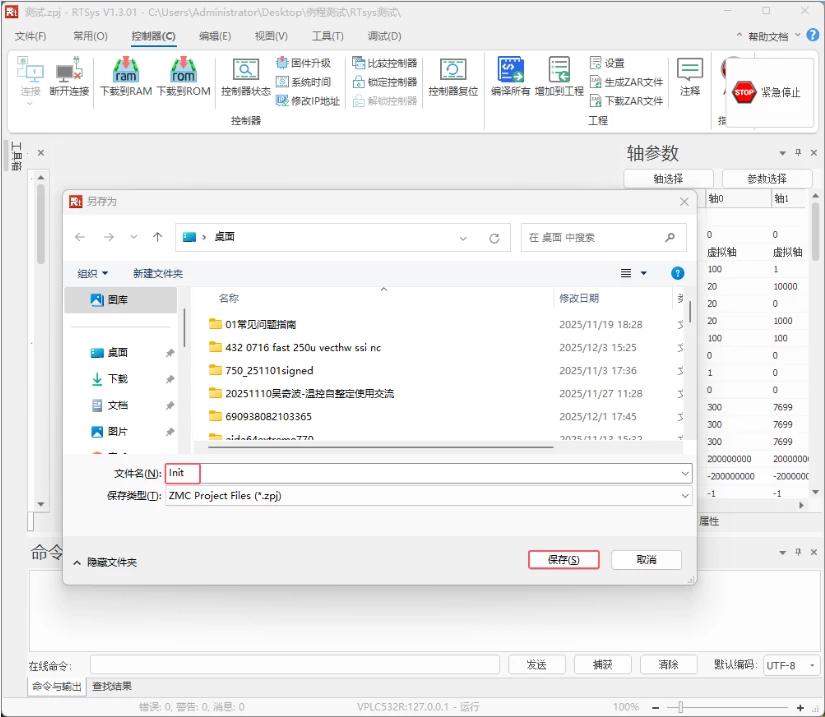Click the 轴选择 button

tap(668, 179)
